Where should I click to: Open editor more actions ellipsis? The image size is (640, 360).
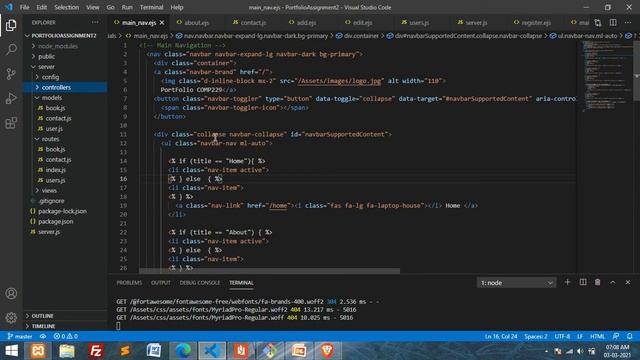click(x=628, y=22)
